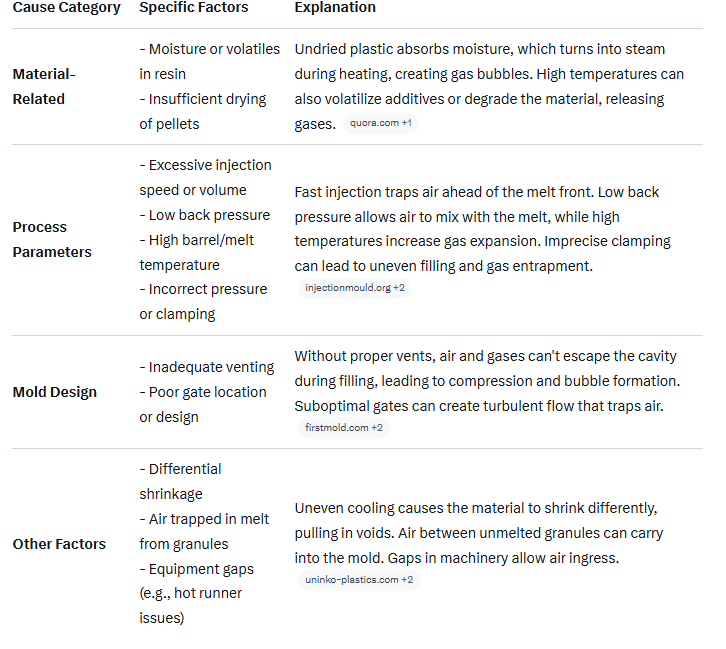The image size is (726, 649).
Task: Click the Mold Design row label
Action: [55, 392]
